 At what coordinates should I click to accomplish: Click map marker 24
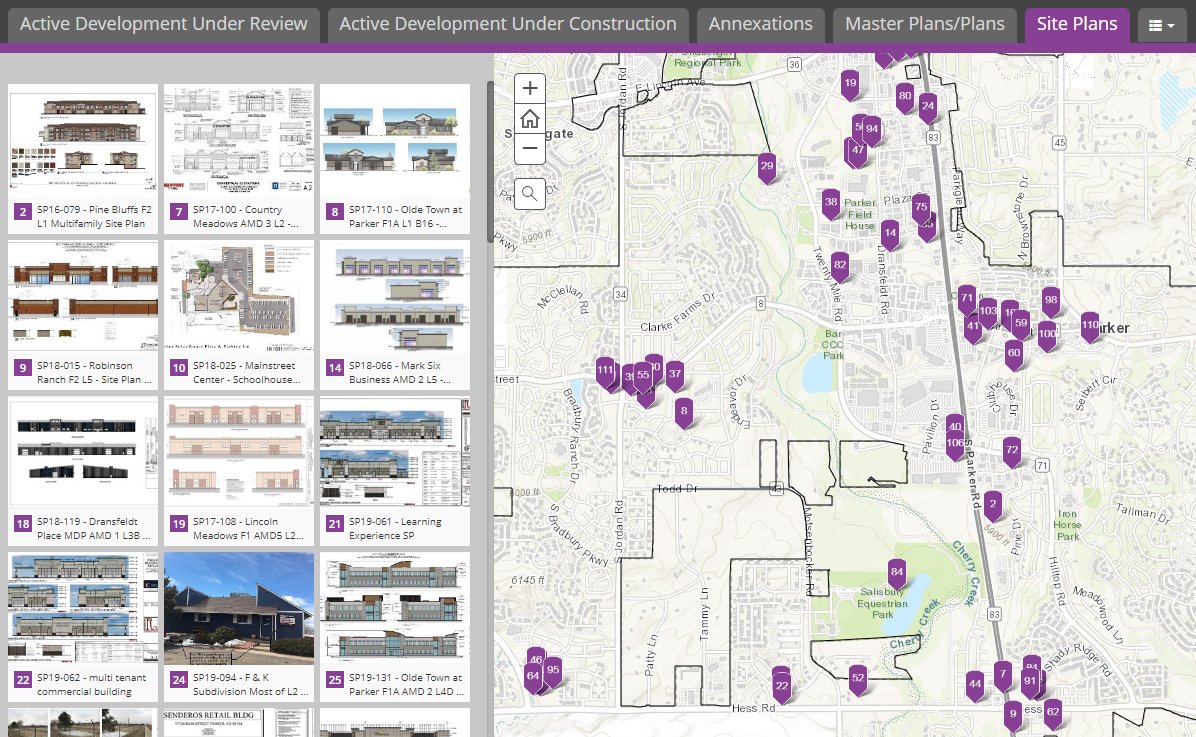928,108
